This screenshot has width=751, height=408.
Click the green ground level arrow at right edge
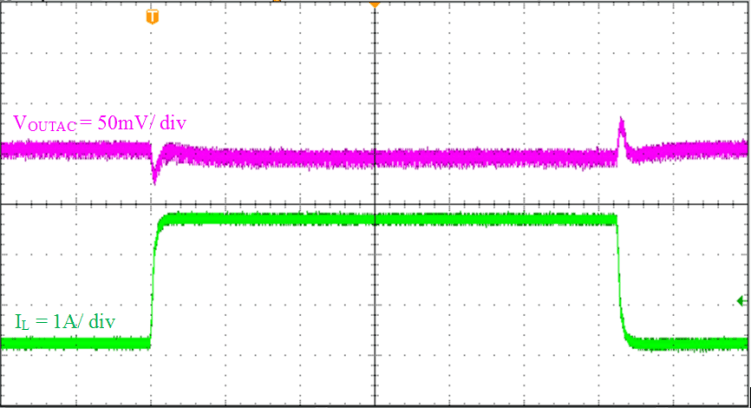click(742, 301)
